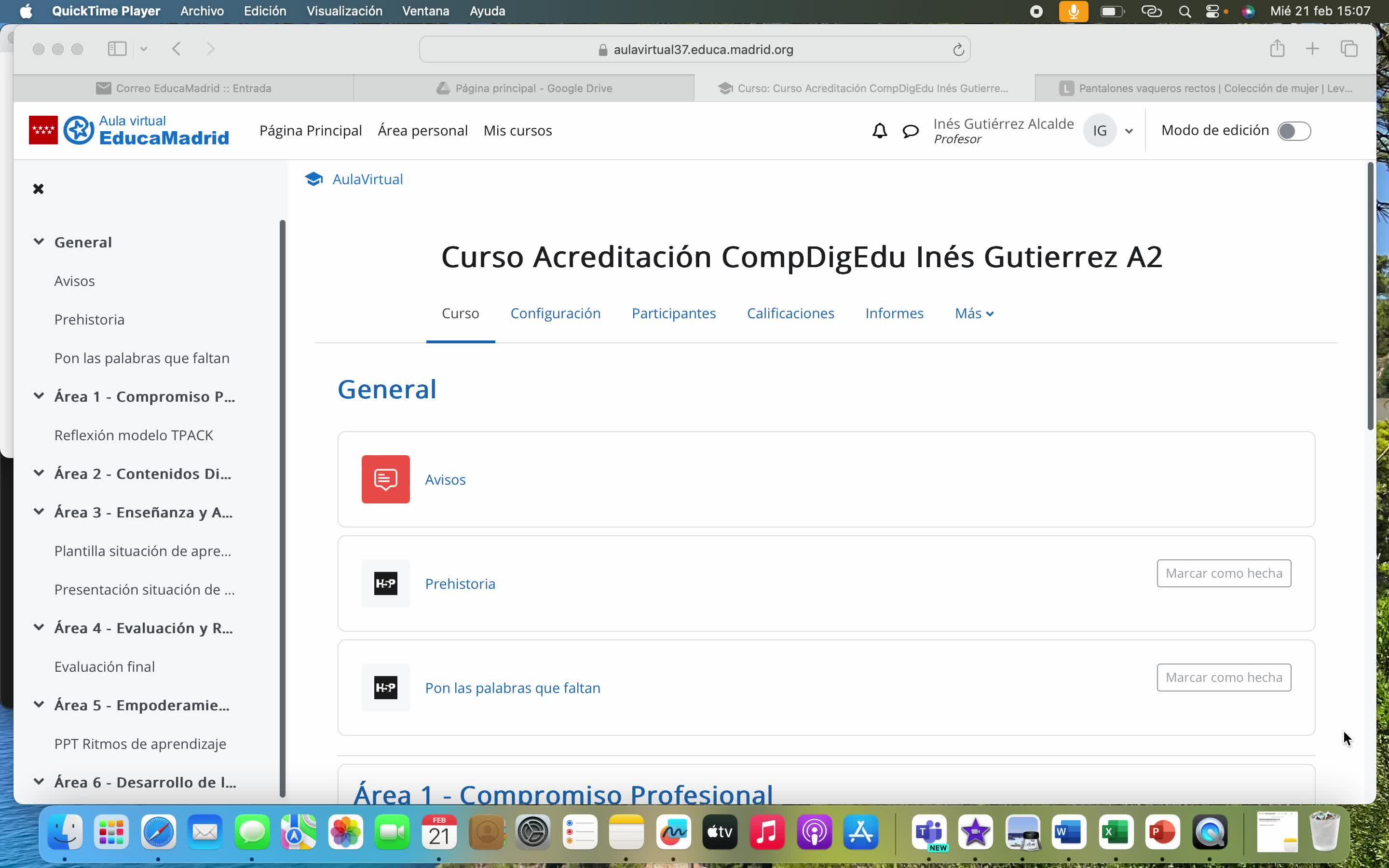Screen dimensions: 1389x868
Task: Open Mis cursos
Action: (517, 131)
